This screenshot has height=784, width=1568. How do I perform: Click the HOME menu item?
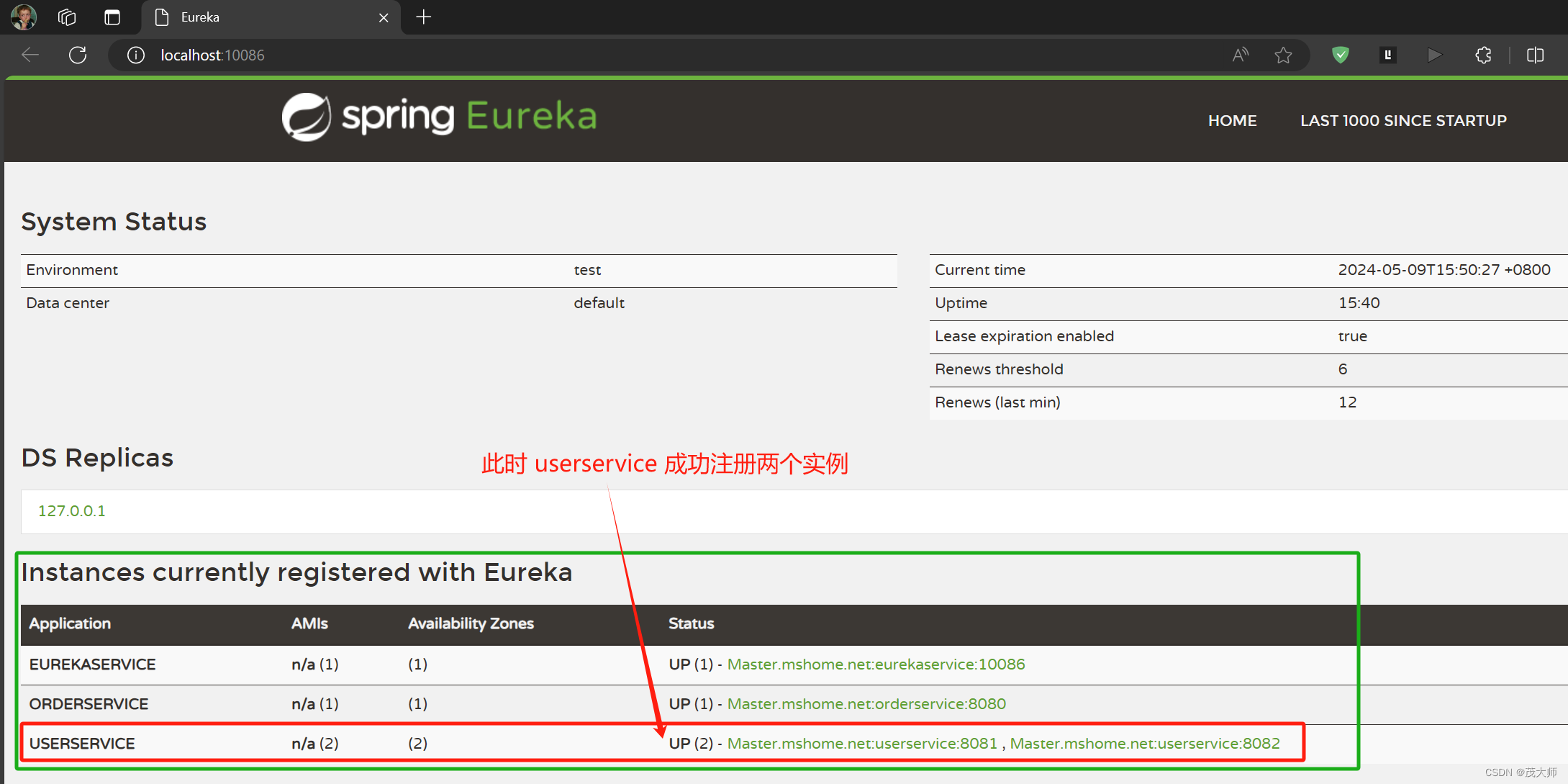point(1232,120)
